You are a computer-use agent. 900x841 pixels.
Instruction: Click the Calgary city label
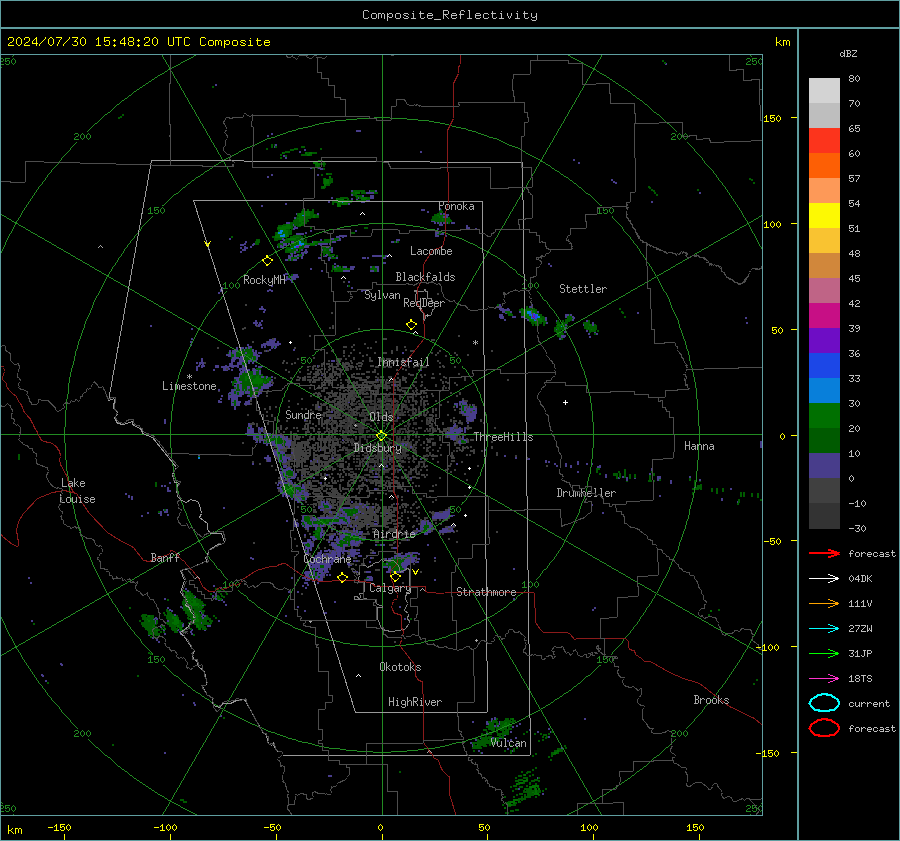390,588
